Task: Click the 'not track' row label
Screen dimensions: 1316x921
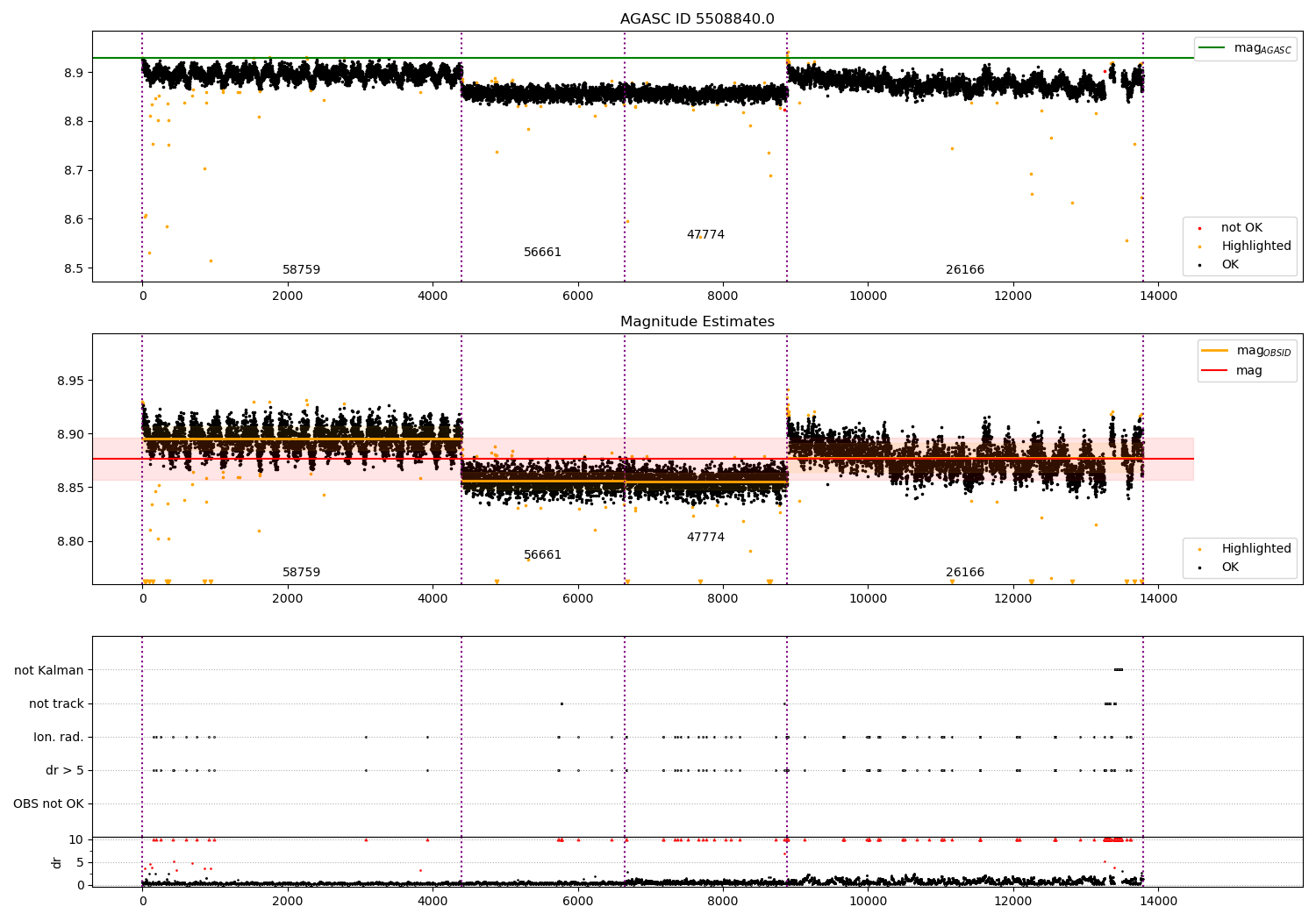Action: [56, 703]
